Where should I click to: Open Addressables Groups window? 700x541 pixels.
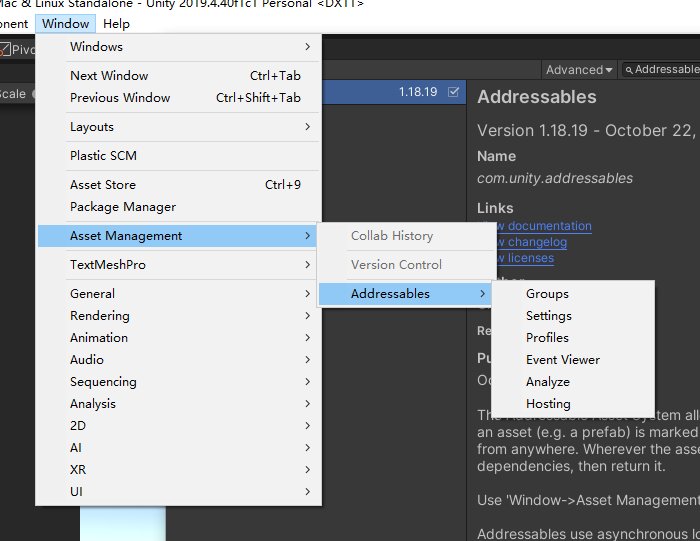(x=573, y=294)
